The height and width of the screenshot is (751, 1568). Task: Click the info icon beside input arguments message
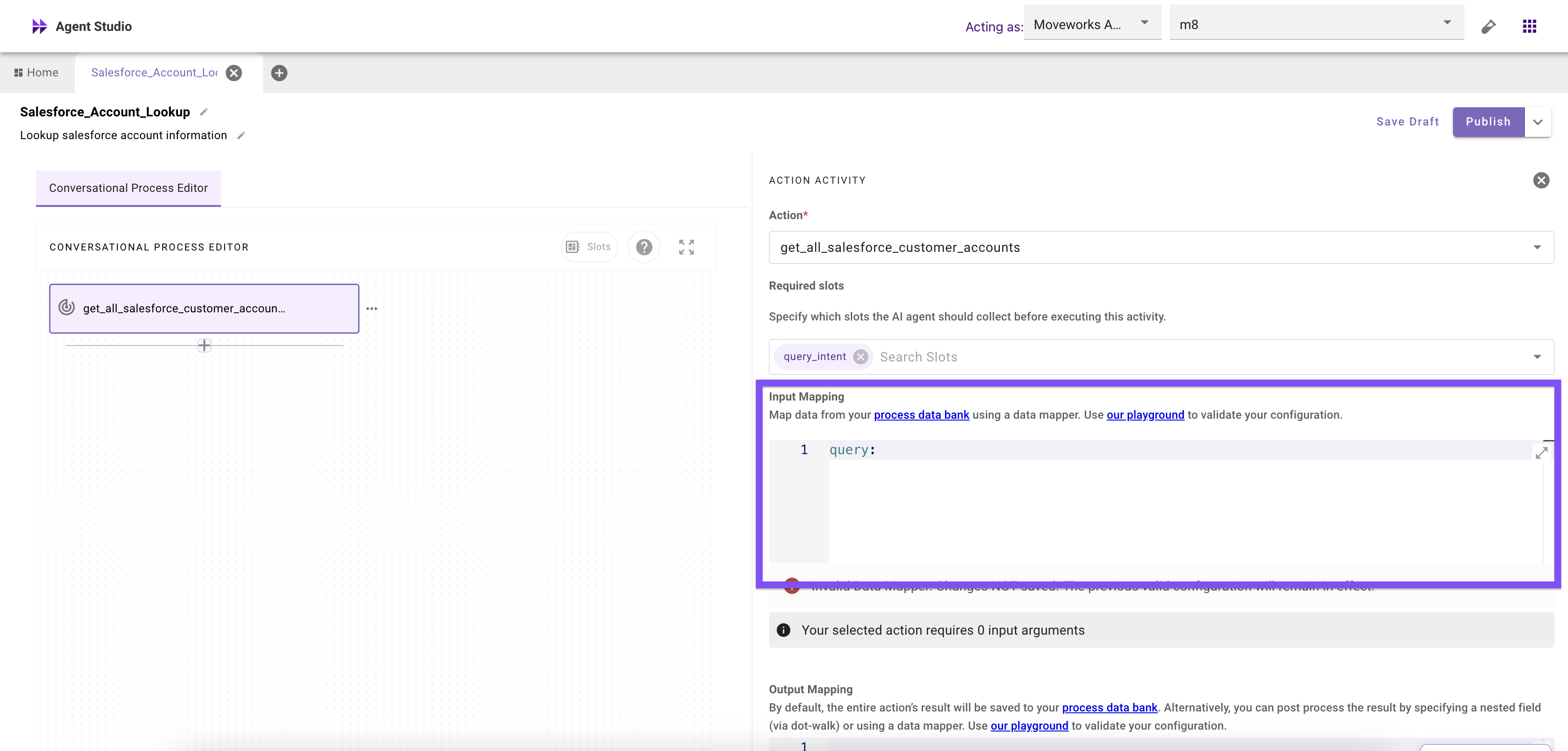783,631
